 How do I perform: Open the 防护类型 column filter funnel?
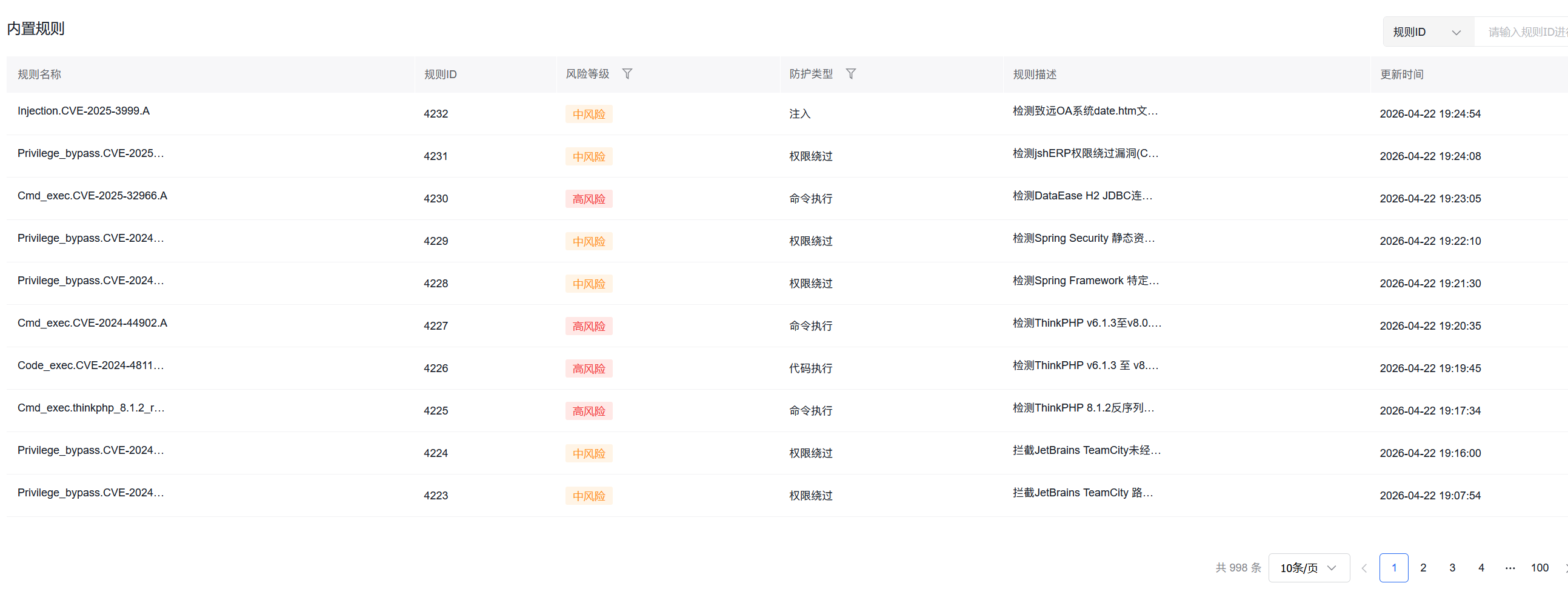pos(851,73)
